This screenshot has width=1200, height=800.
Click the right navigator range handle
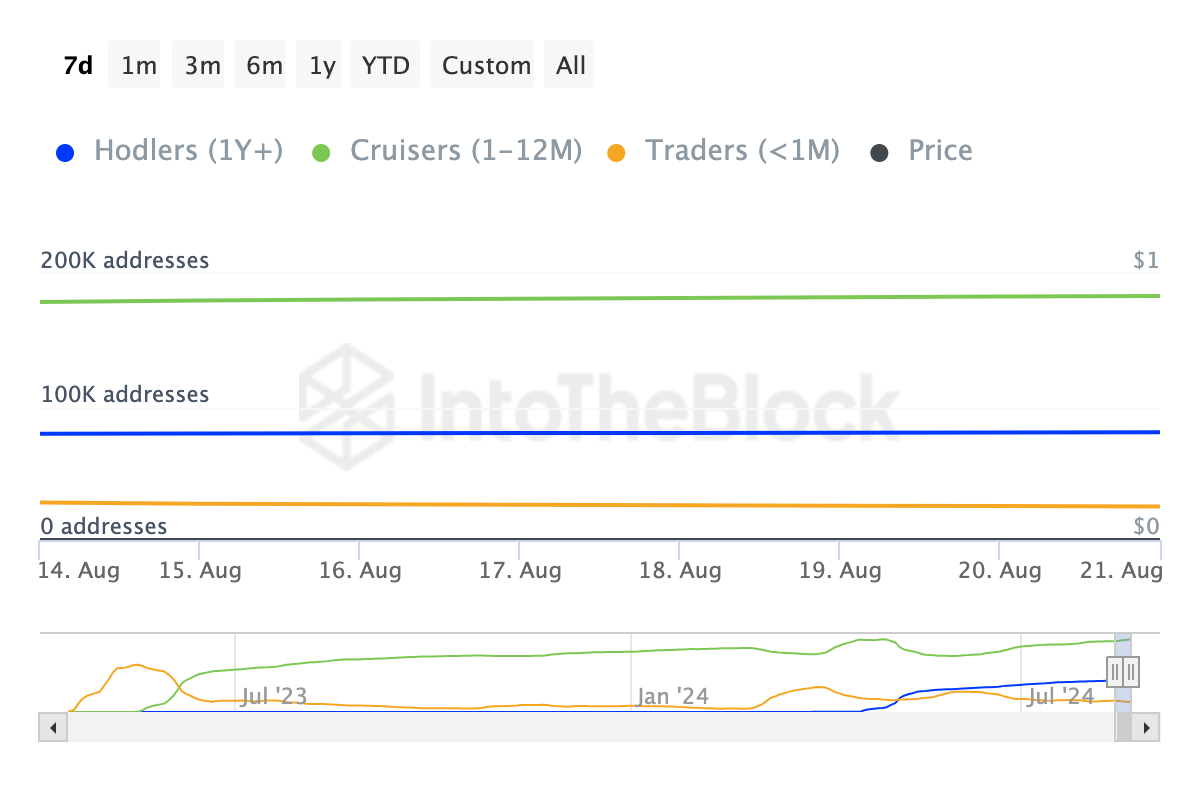point(1130,670)
